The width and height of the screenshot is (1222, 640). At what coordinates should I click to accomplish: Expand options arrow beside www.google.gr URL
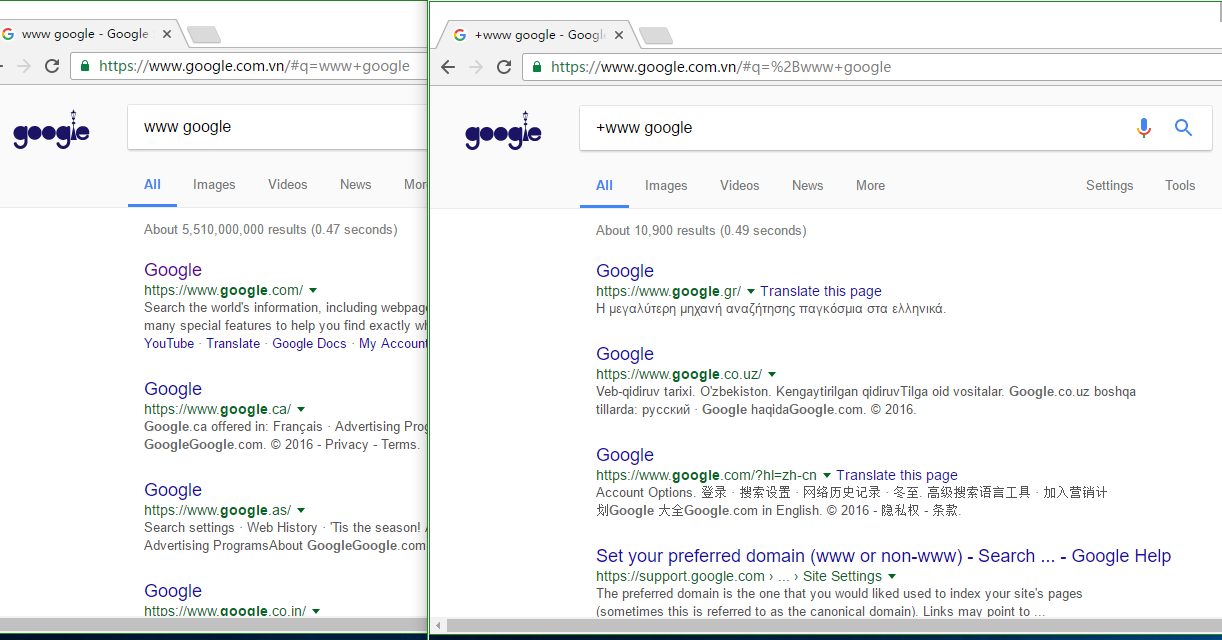pos(751,291)
